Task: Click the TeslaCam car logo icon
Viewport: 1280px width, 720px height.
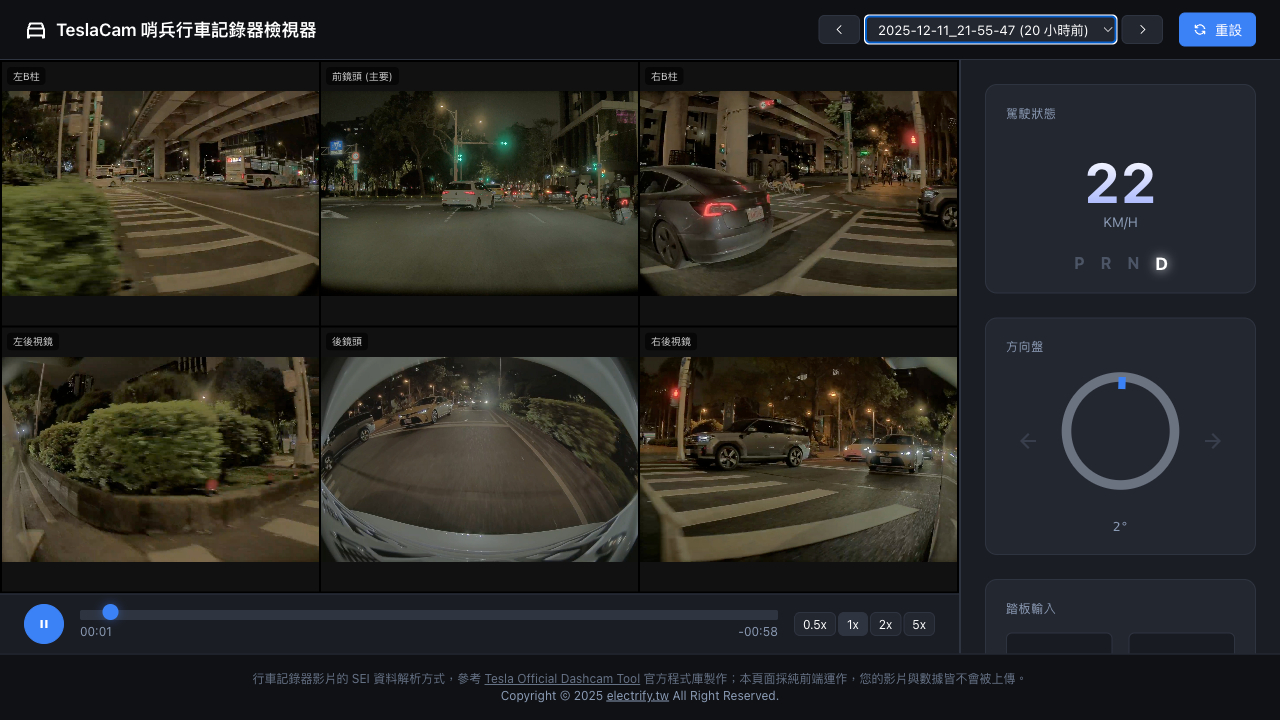Action: 36,30
